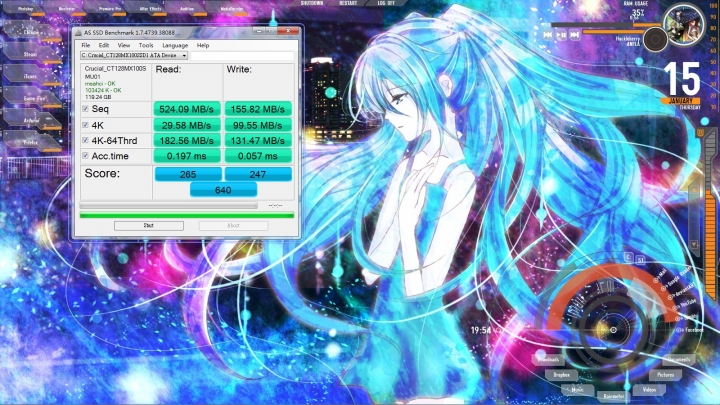
Task: Launch Illustrator from the top launcher
Action: point(67,8)
